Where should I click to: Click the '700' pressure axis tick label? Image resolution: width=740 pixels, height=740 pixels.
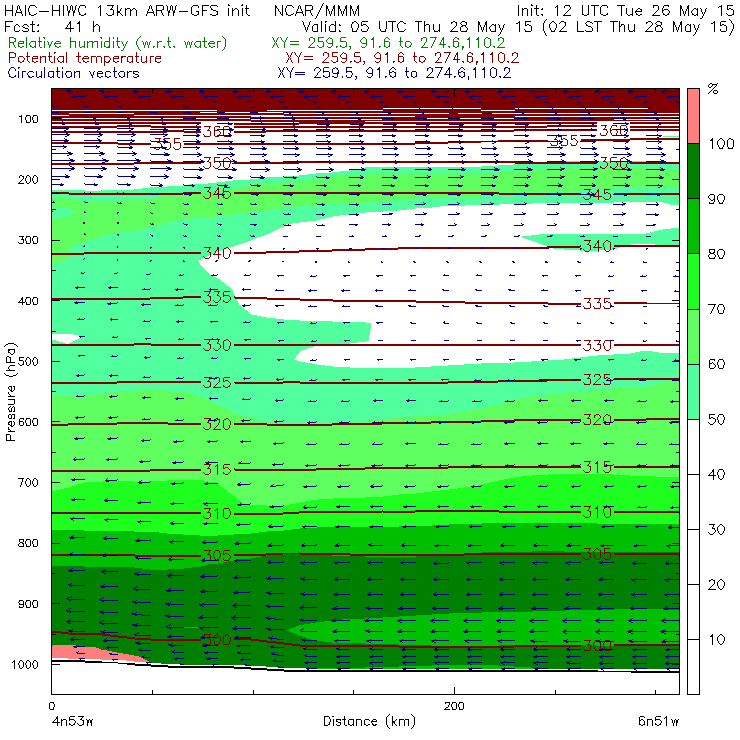(x=28, y=483)
